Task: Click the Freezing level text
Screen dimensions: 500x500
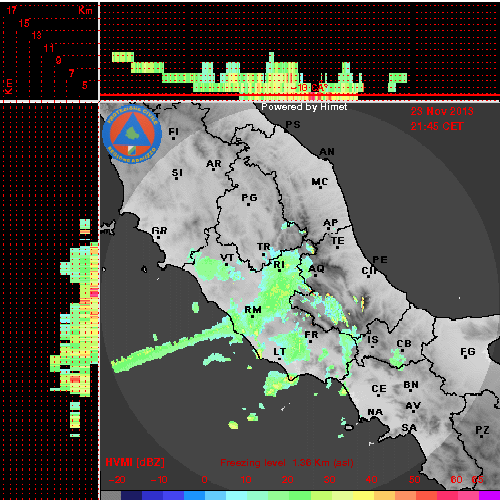Action: coord(253,463)
